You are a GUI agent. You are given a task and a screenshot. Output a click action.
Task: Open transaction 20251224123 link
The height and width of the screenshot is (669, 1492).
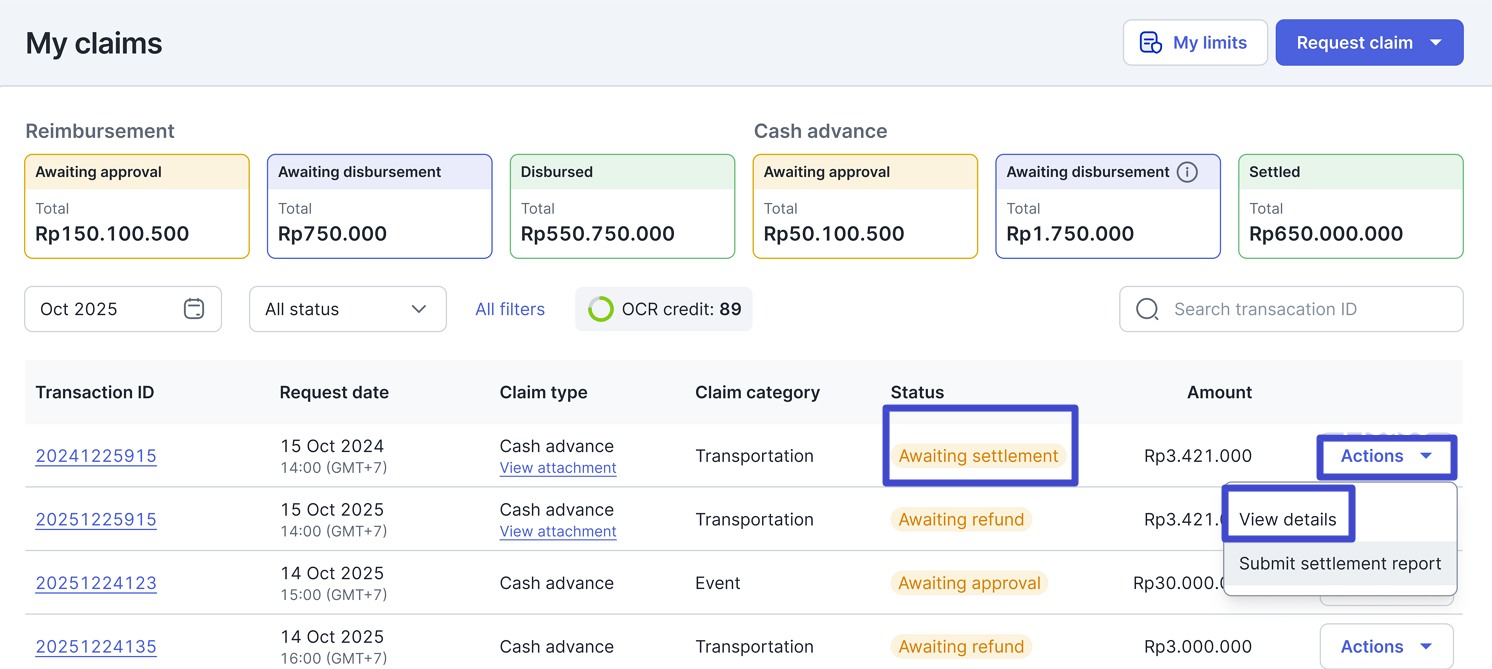click(x=96, y=583)
